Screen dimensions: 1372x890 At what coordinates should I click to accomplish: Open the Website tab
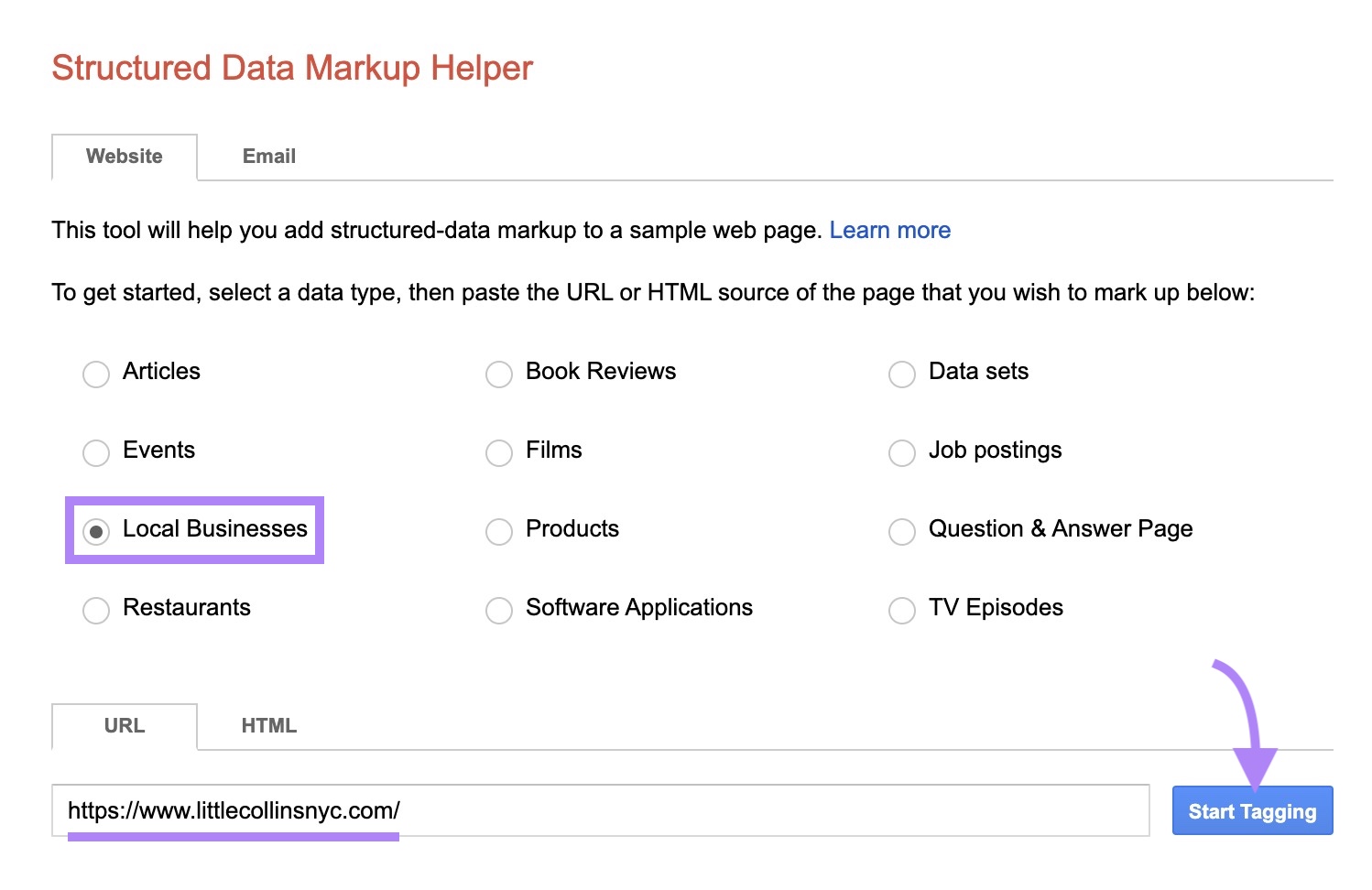[124, 156]
